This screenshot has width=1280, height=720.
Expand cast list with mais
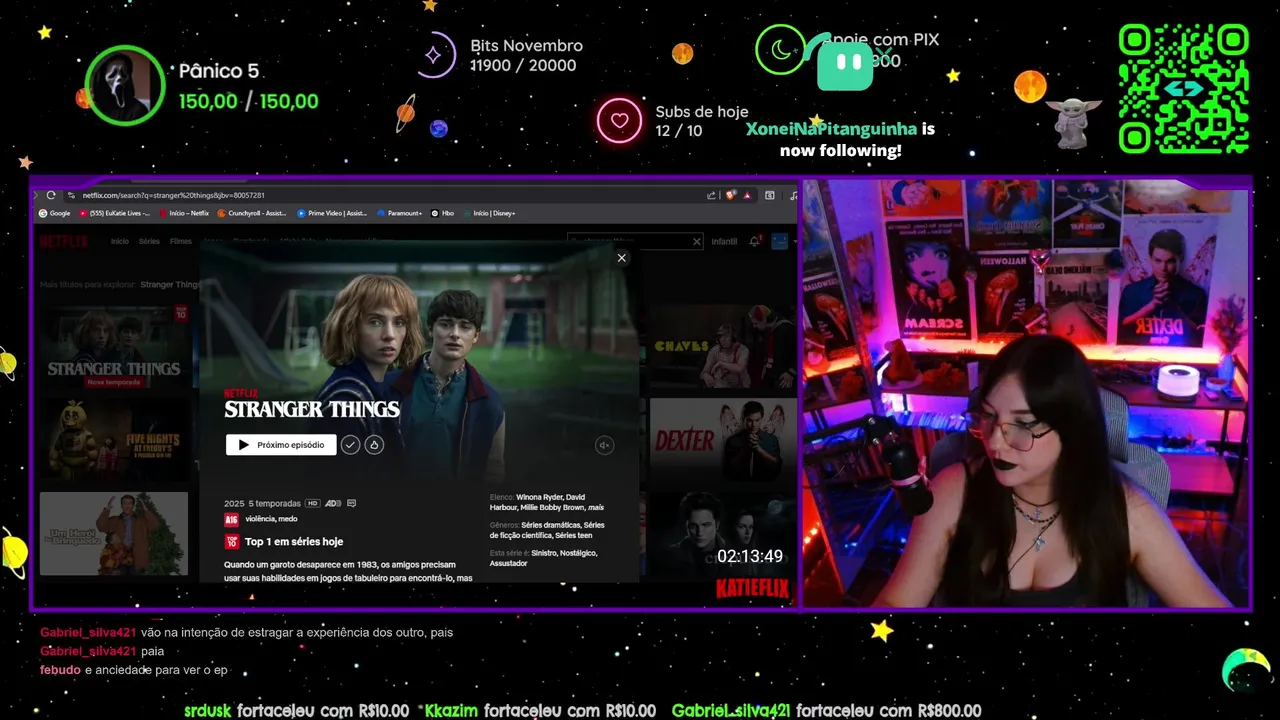tap(596, 508)
